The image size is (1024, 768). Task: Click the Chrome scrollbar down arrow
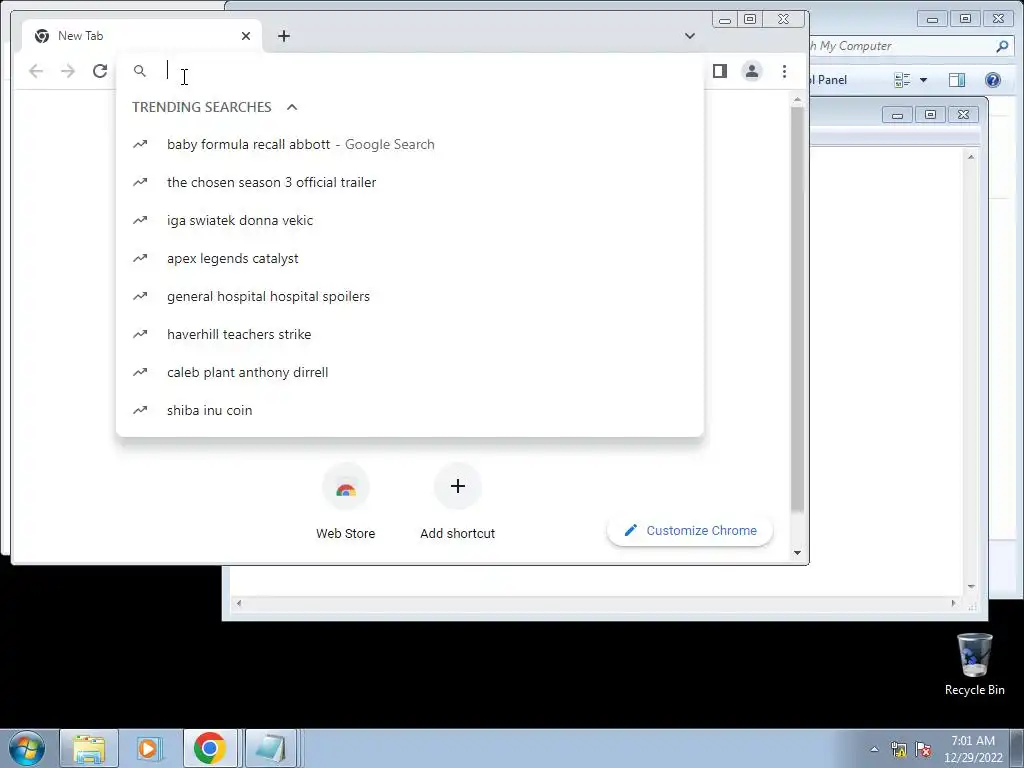797,553
